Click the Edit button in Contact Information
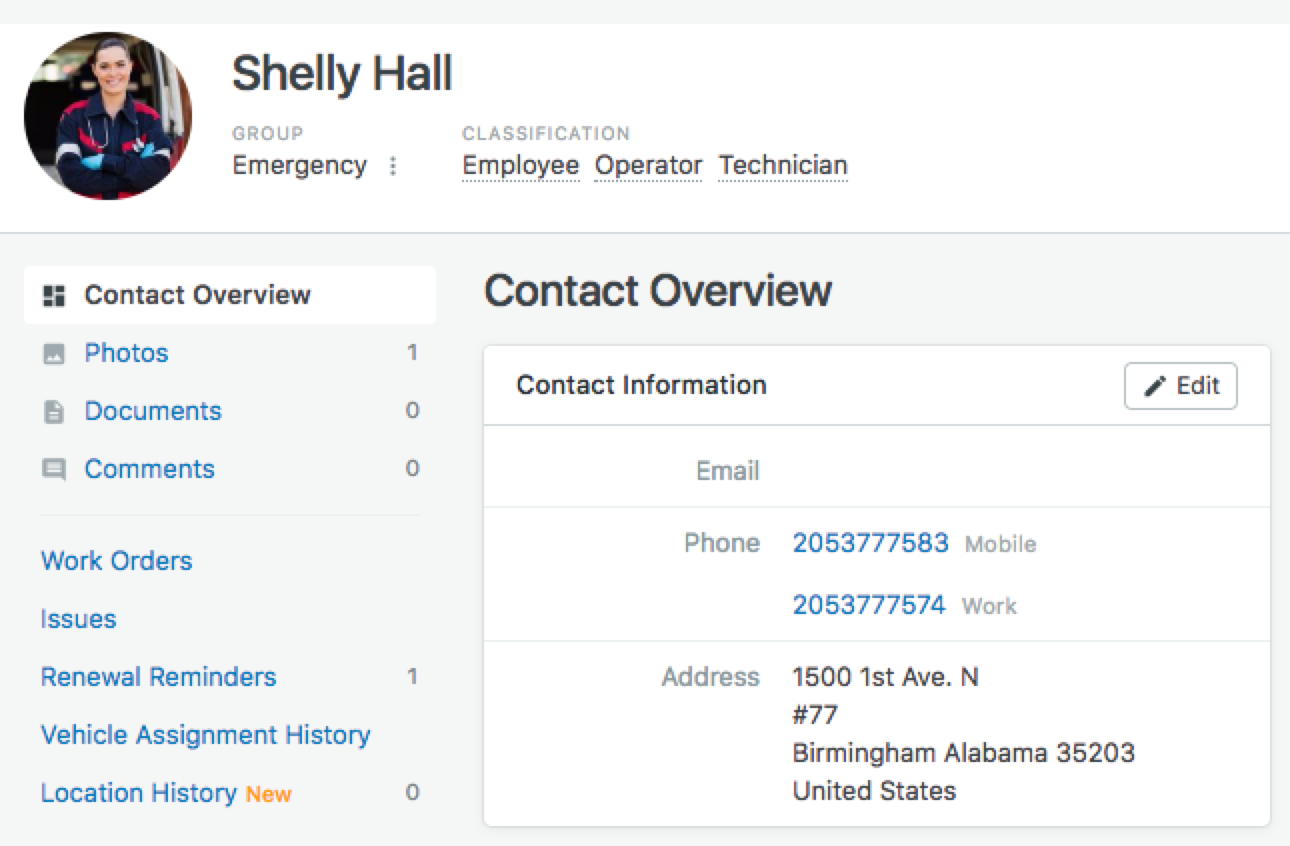The height and width of the screenshot is (846, 1290). (x=1180, y=386)
